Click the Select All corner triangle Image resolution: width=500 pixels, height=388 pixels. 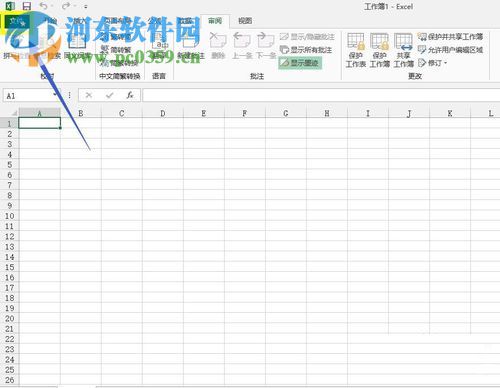pos(14,113)
